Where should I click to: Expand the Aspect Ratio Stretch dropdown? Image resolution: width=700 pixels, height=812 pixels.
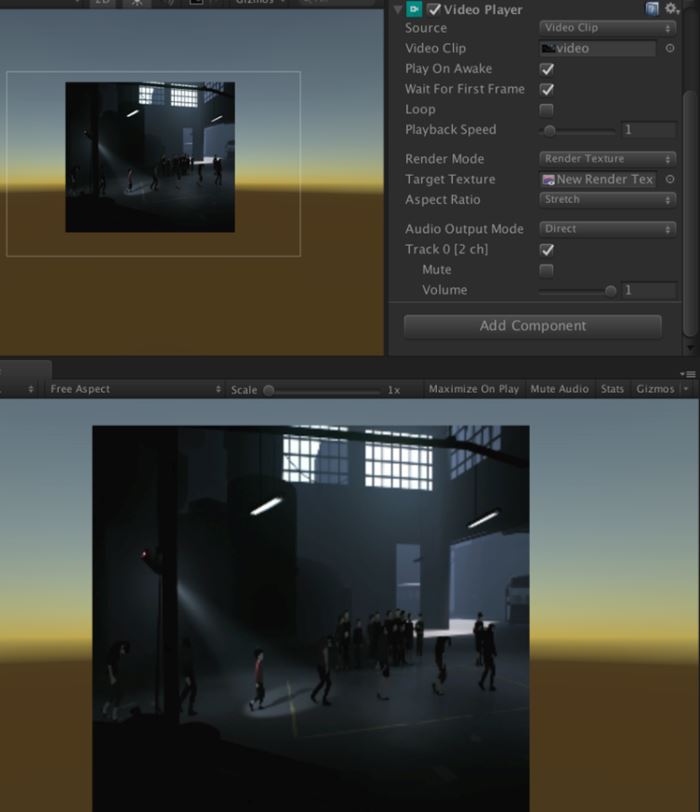click(607, 200)
